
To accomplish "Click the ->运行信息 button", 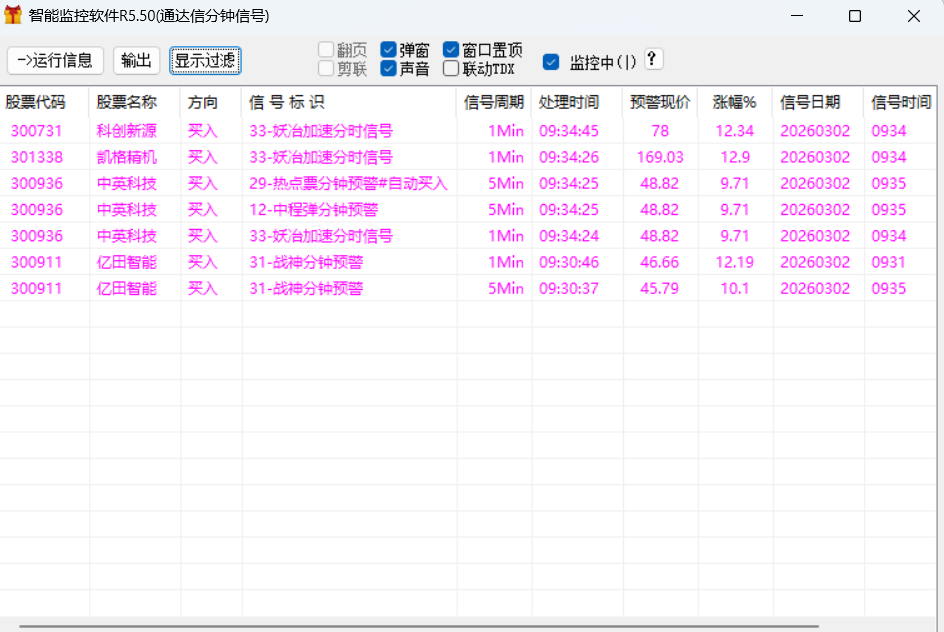I will click(x=54, y=60).
